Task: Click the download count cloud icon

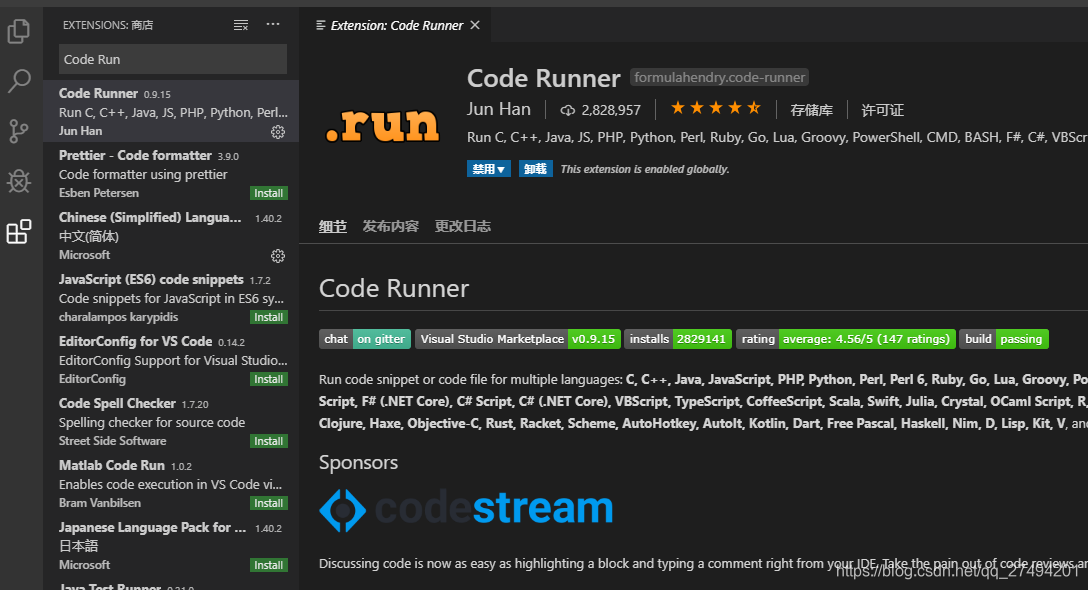Action: tap(568, 110)
